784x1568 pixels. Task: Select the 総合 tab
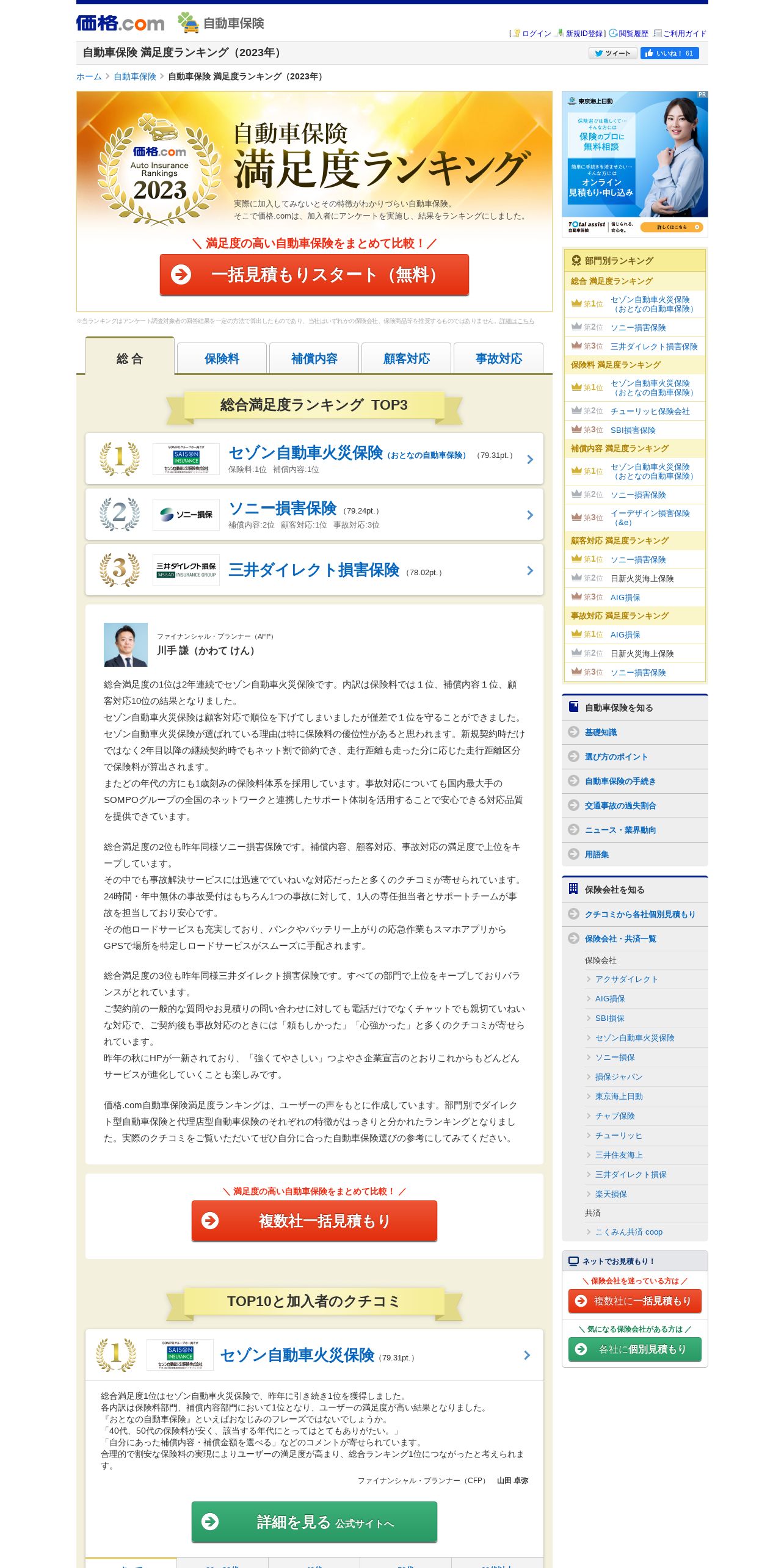click(x=129, y=356)
